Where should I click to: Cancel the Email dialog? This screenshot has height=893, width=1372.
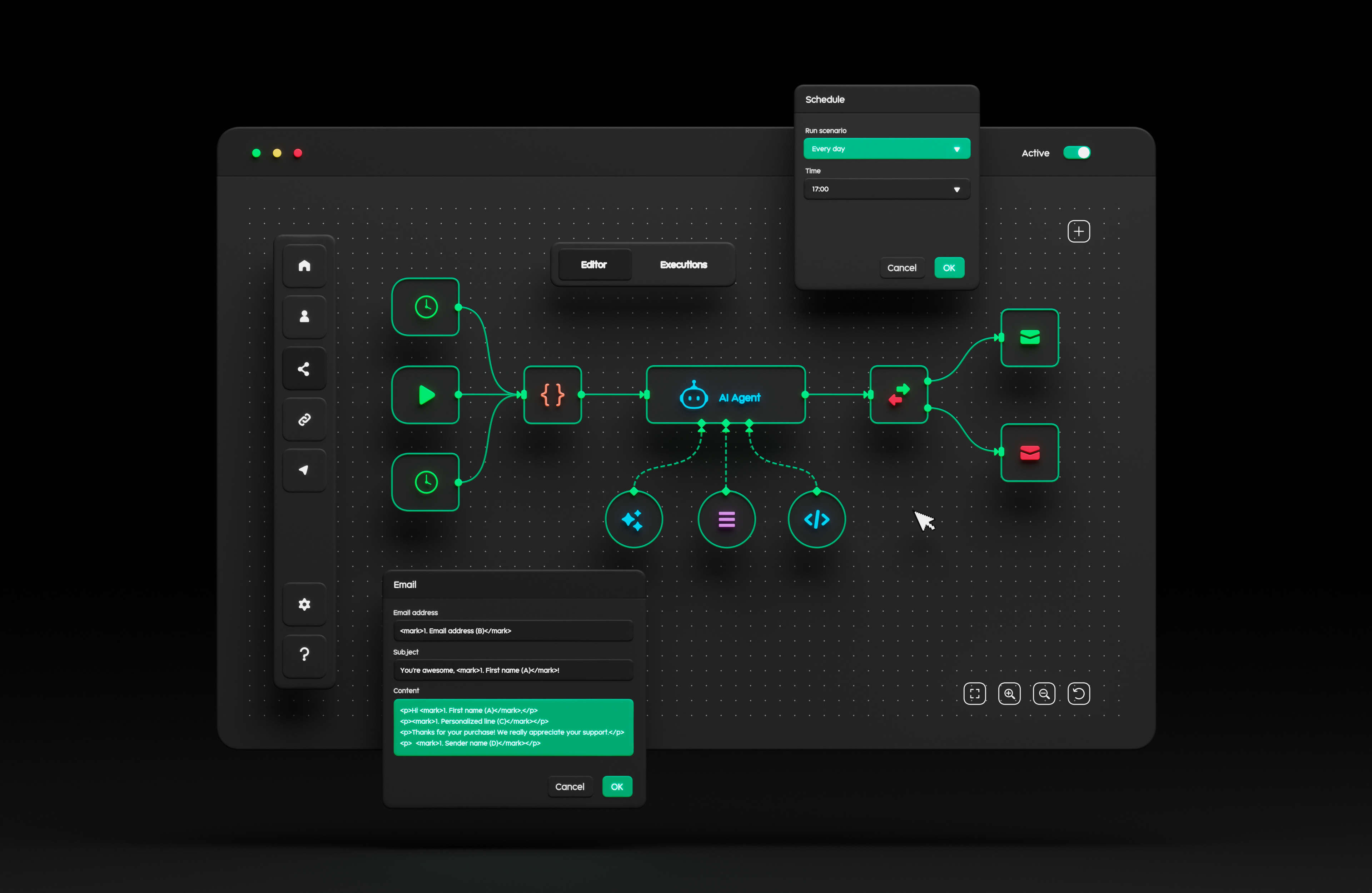pos(570,786)
